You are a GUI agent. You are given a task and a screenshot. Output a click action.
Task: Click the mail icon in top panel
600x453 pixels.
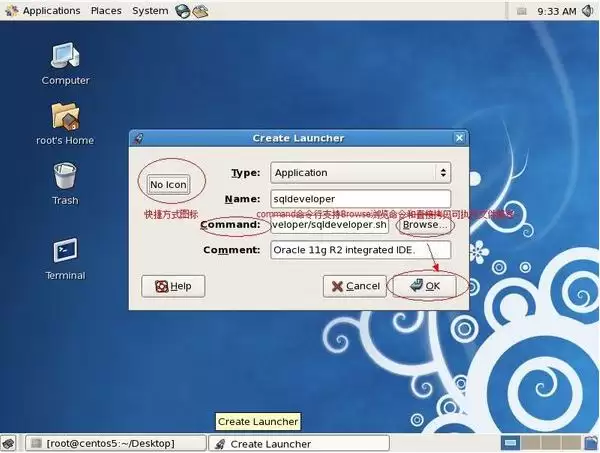click(200, 11)
